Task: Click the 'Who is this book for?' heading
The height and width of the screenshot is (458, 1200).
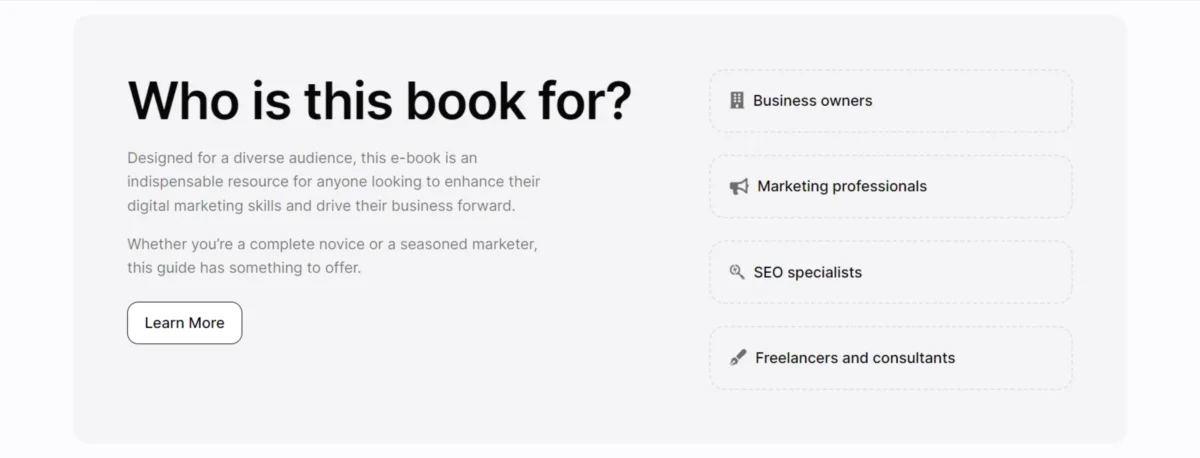Action: click(x=379, y=100)
